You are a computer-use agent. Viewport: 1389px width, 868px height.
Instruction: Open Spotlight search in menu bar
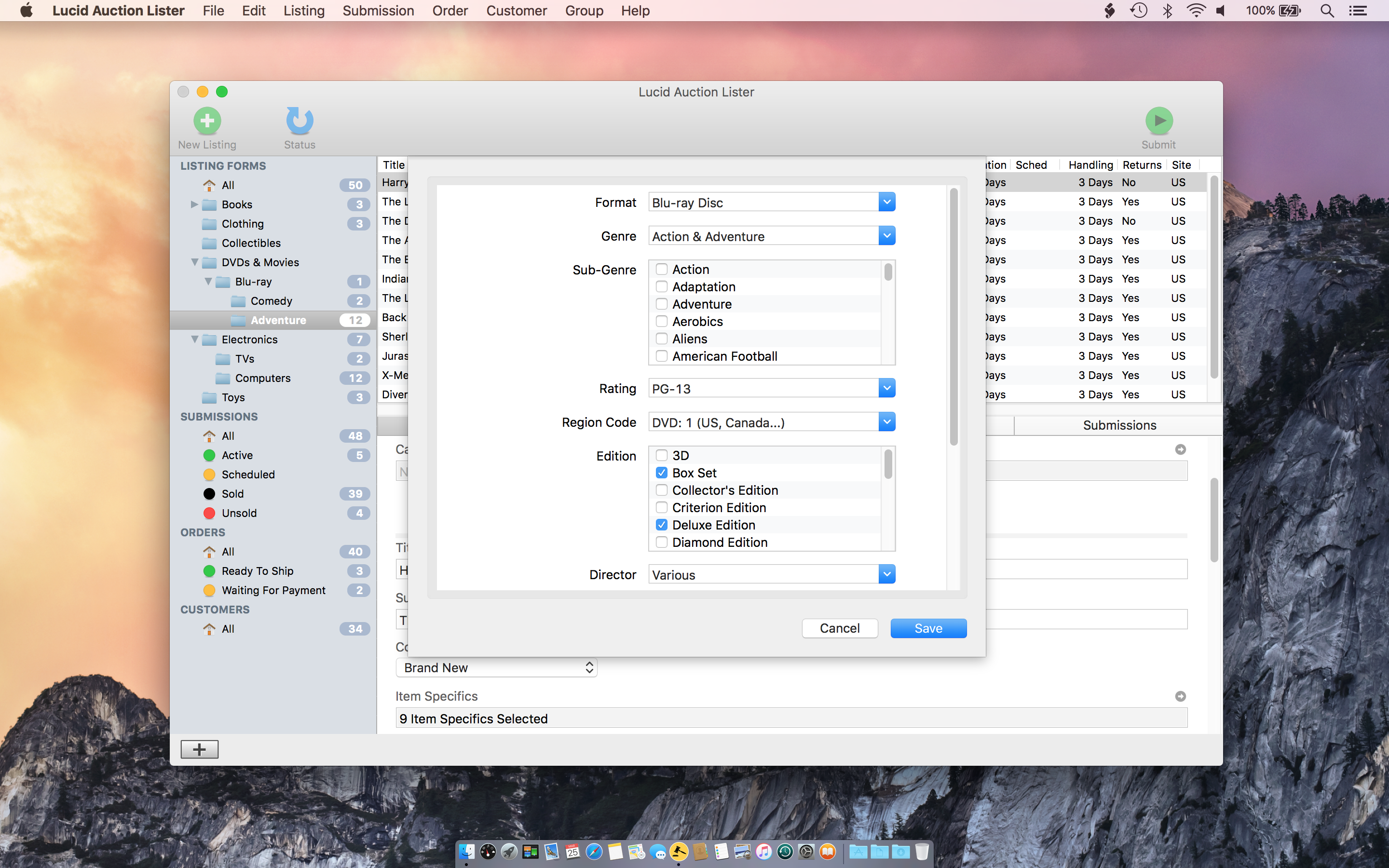click(x=1326, y=11)
